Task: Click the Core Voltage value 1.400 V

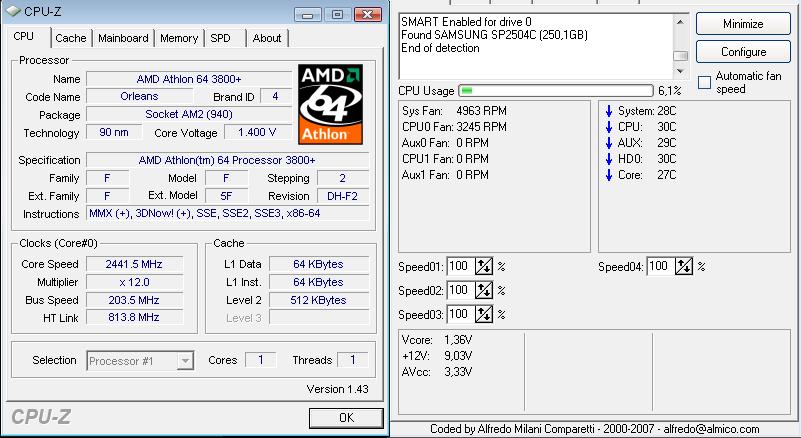Action: tap(257, 132)
